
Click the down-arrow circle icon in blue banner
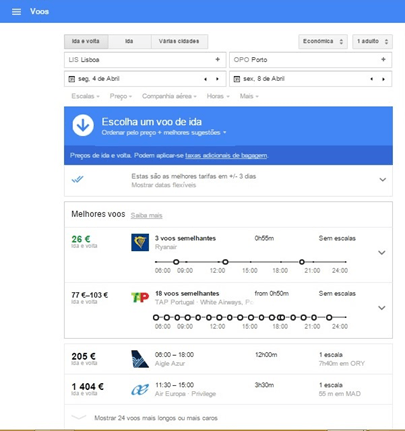pyautogui.click(x=83, y=125)
